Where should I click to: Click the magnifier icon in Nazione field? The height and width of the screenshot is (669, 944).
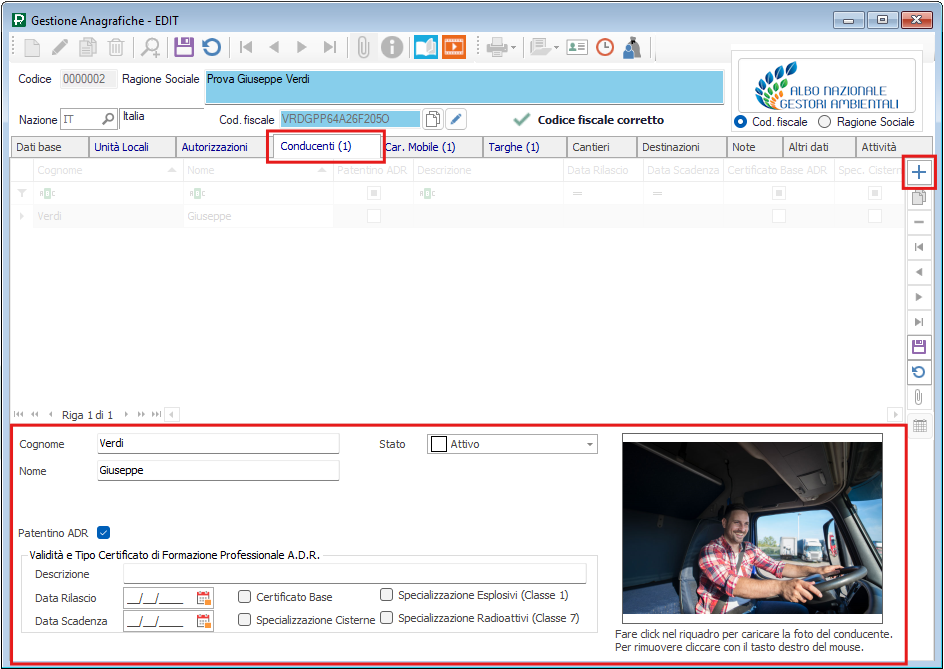108,119
